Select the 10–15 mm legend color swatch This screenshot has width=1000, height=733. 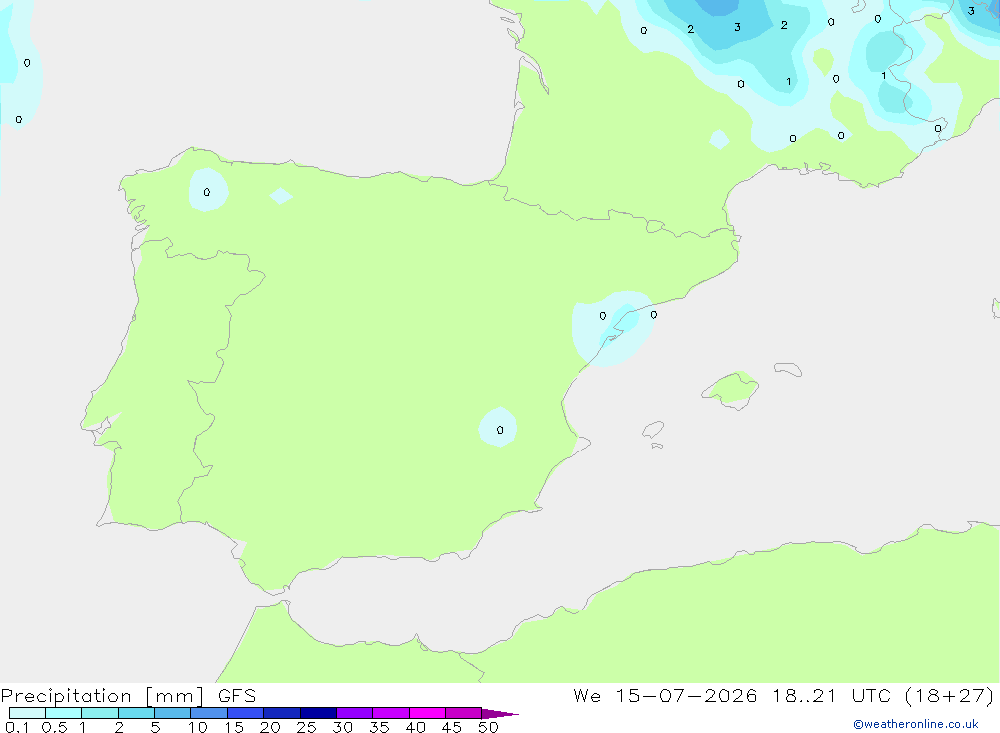coord(209,713)
